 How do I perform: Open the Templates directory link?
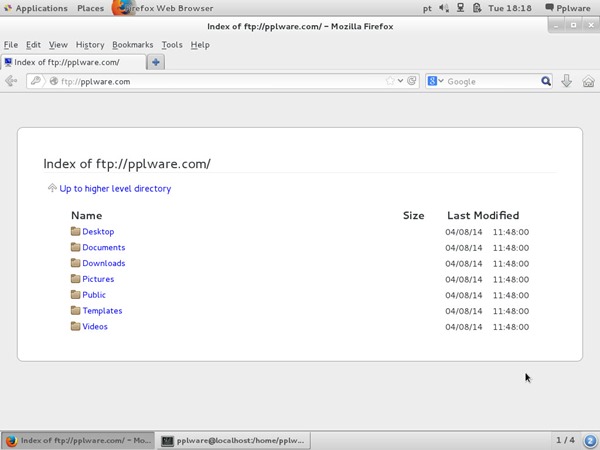tap(102, 311)
